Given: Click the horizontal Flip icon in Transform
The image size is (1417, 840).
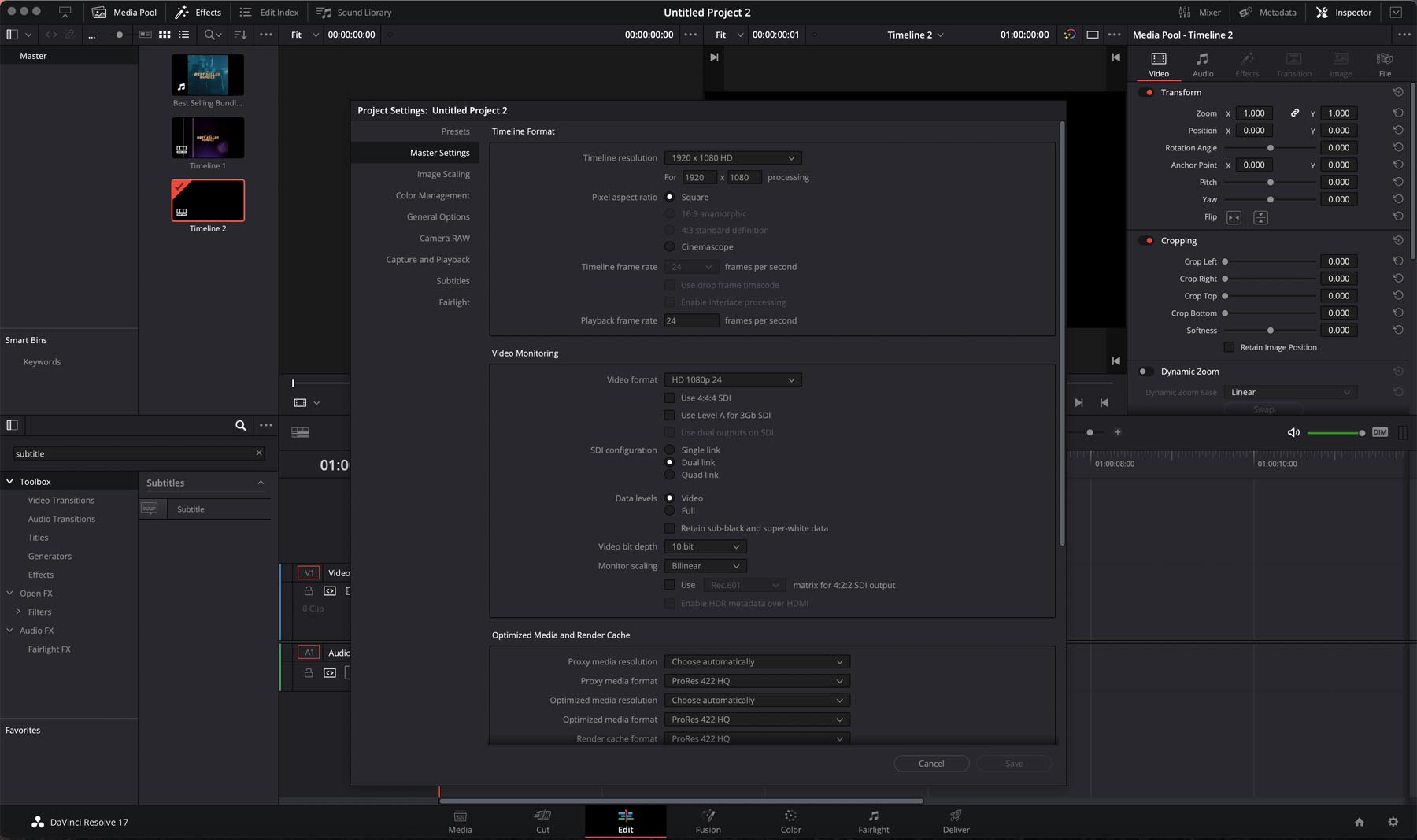Looking at the screenshot, I should pyautogui.click(x=1234, y=216).
